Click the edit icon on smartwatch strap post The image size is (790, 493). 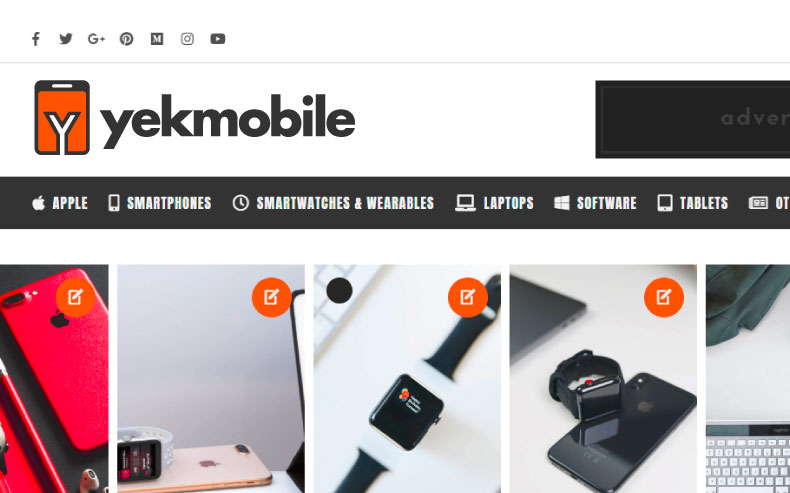(468, 297)
